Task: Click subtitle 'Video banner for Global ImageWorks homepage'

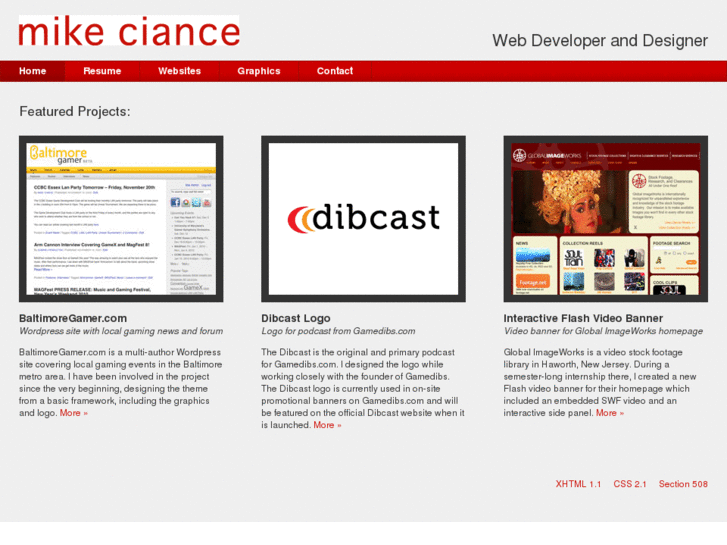Action: [603, 331]
